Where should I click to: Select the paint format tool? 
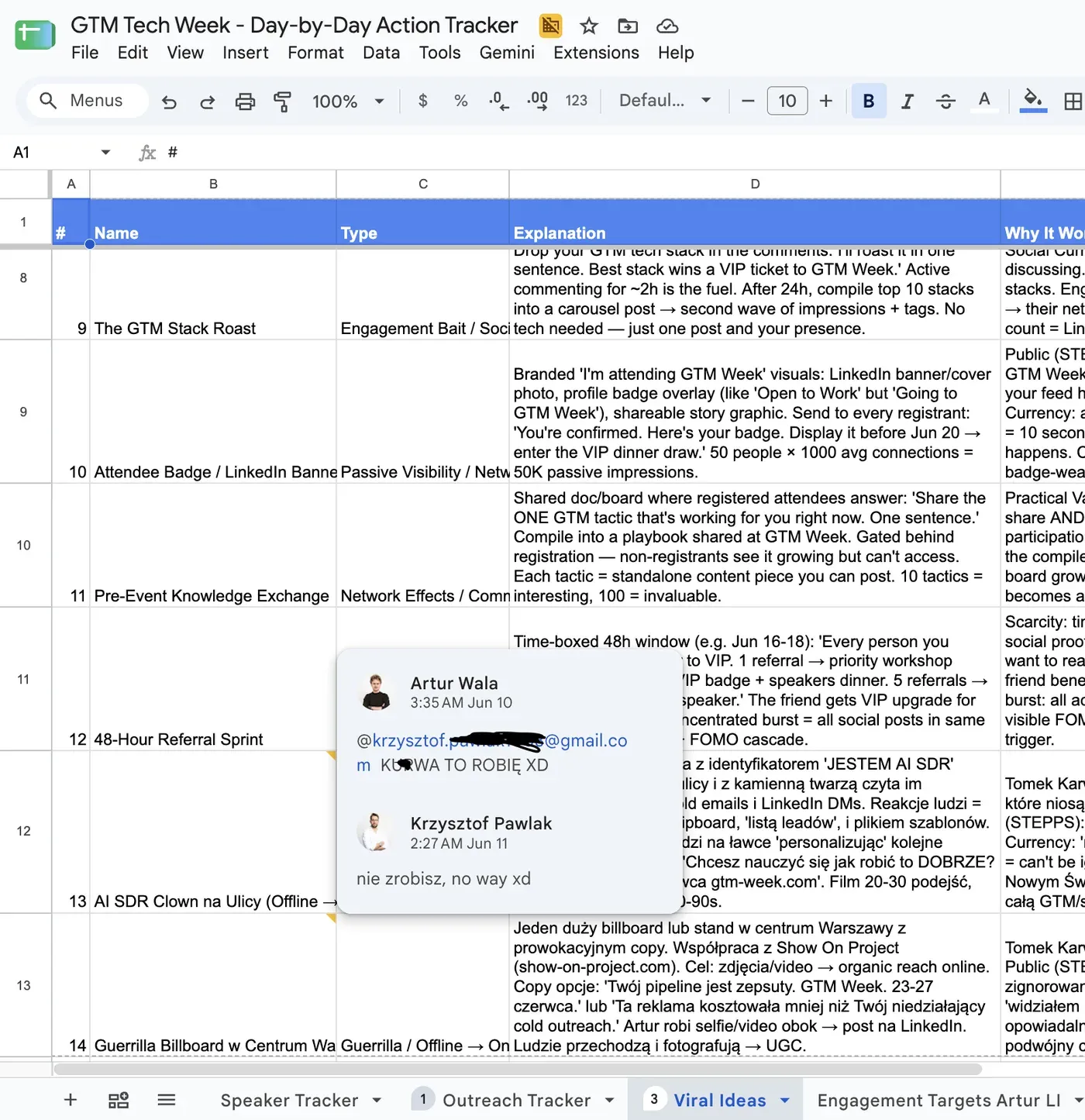click(x=283, y=102)
